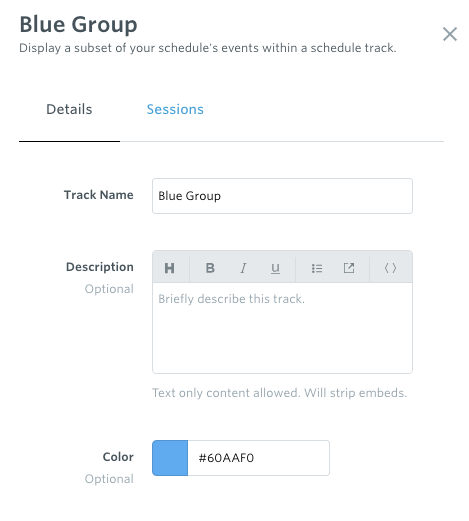Click the Color label

[x=118, y=457]
